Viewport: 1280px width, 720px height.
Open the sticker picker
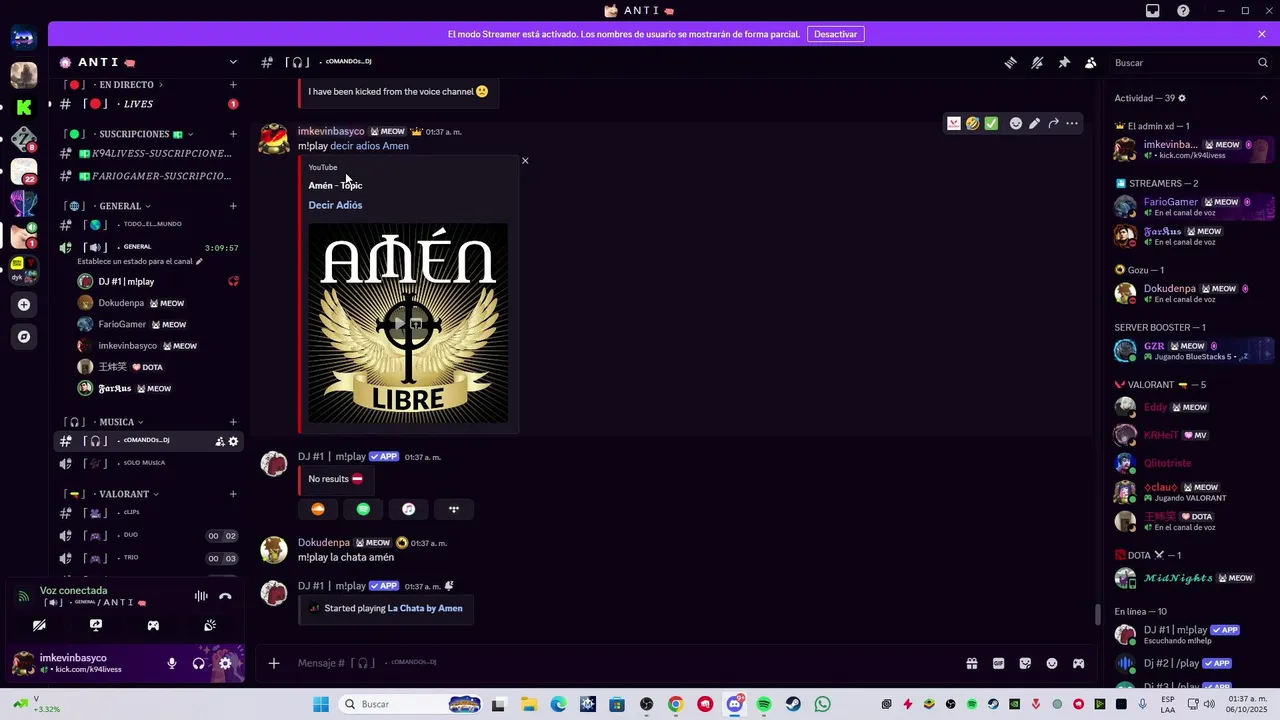[1025, 663]
